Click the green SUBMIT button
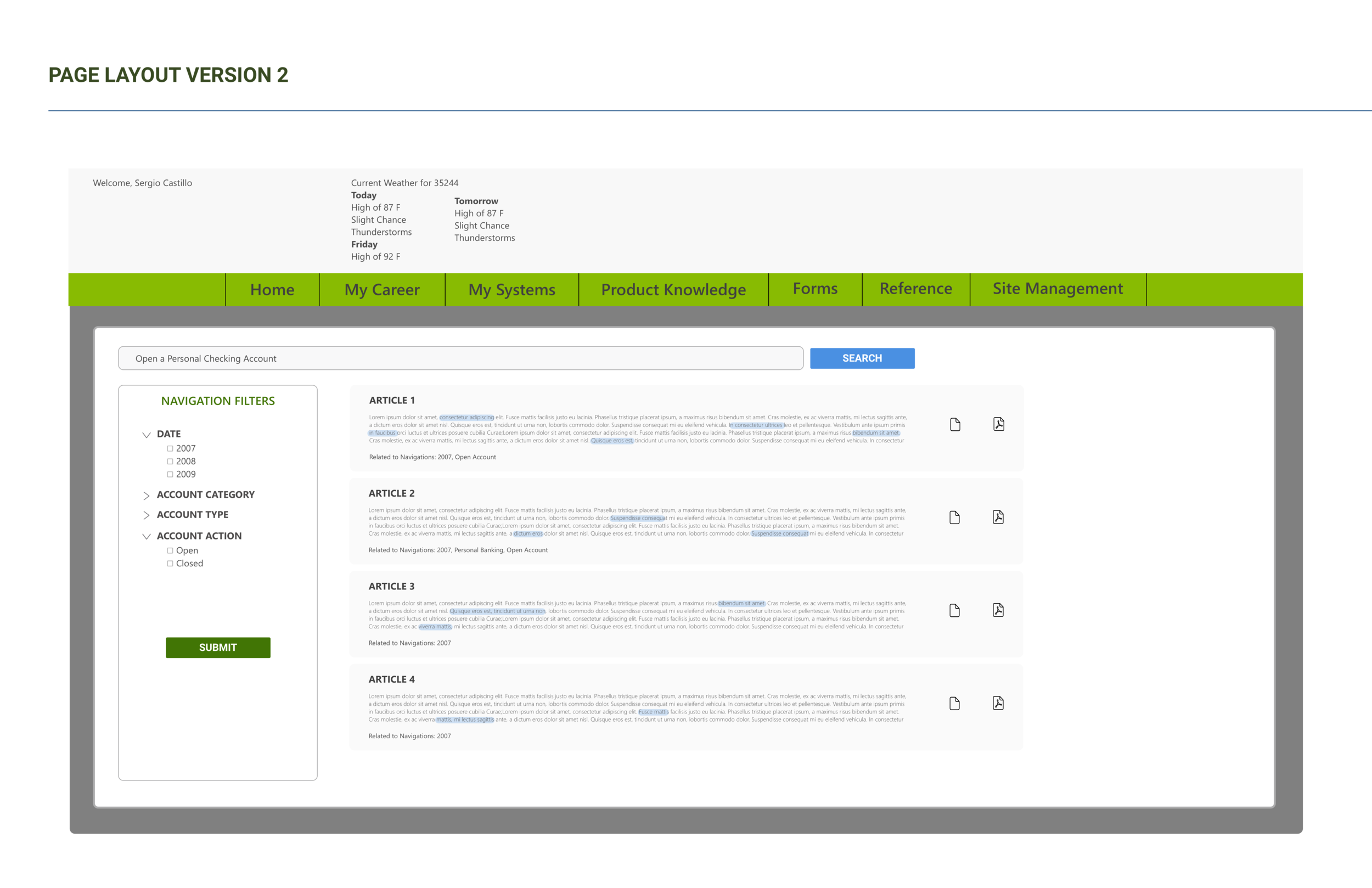 (x=218, y=648)
